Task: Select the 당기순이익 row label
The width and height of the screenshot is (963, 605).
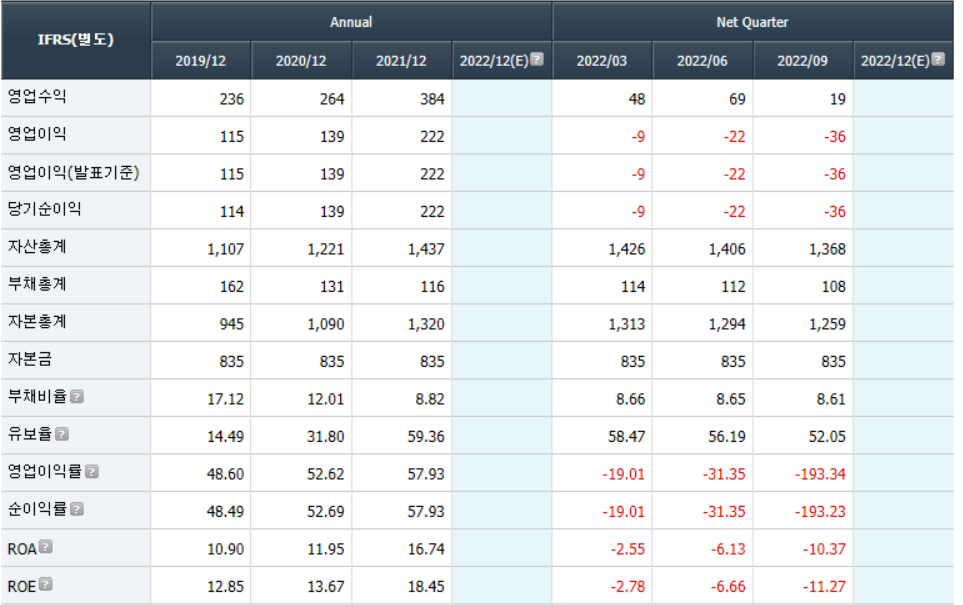Action: point(44,209)
